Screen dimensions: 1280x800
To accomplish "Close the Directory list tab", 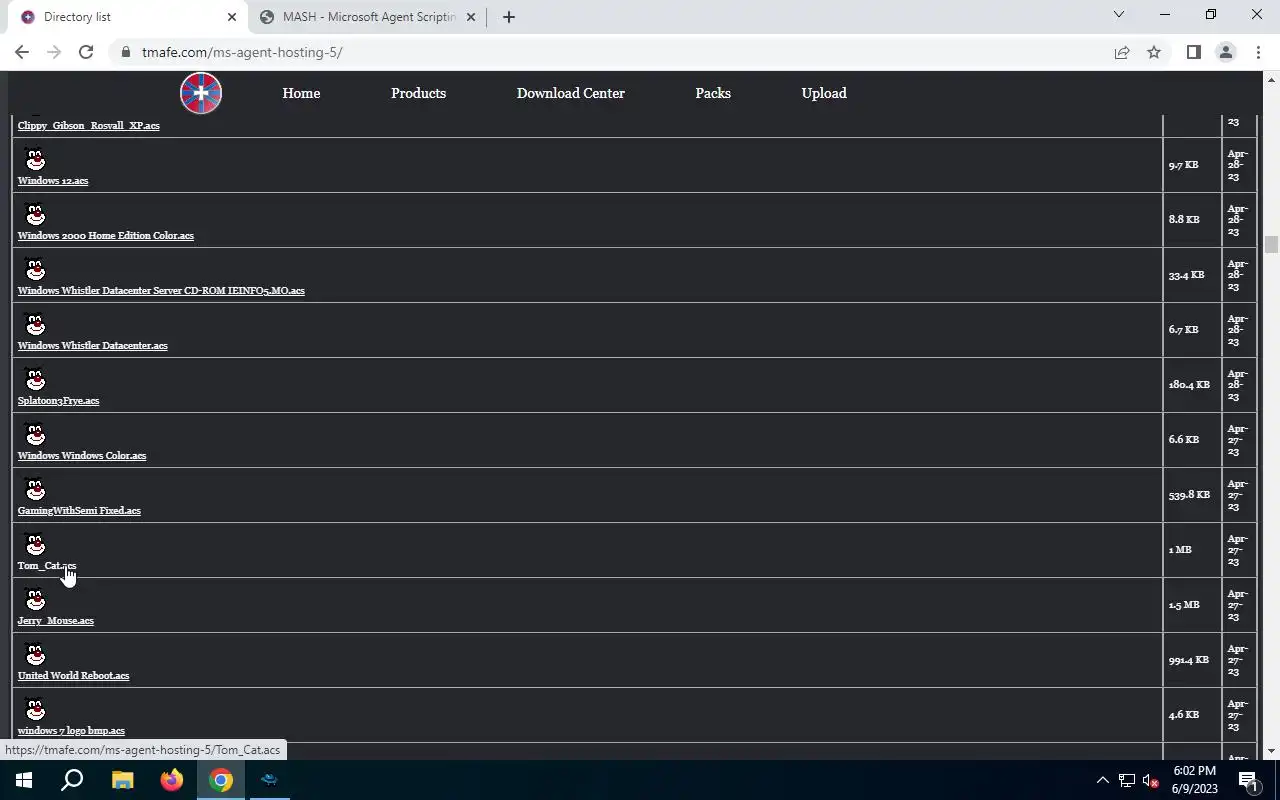I will pos(231,17).
